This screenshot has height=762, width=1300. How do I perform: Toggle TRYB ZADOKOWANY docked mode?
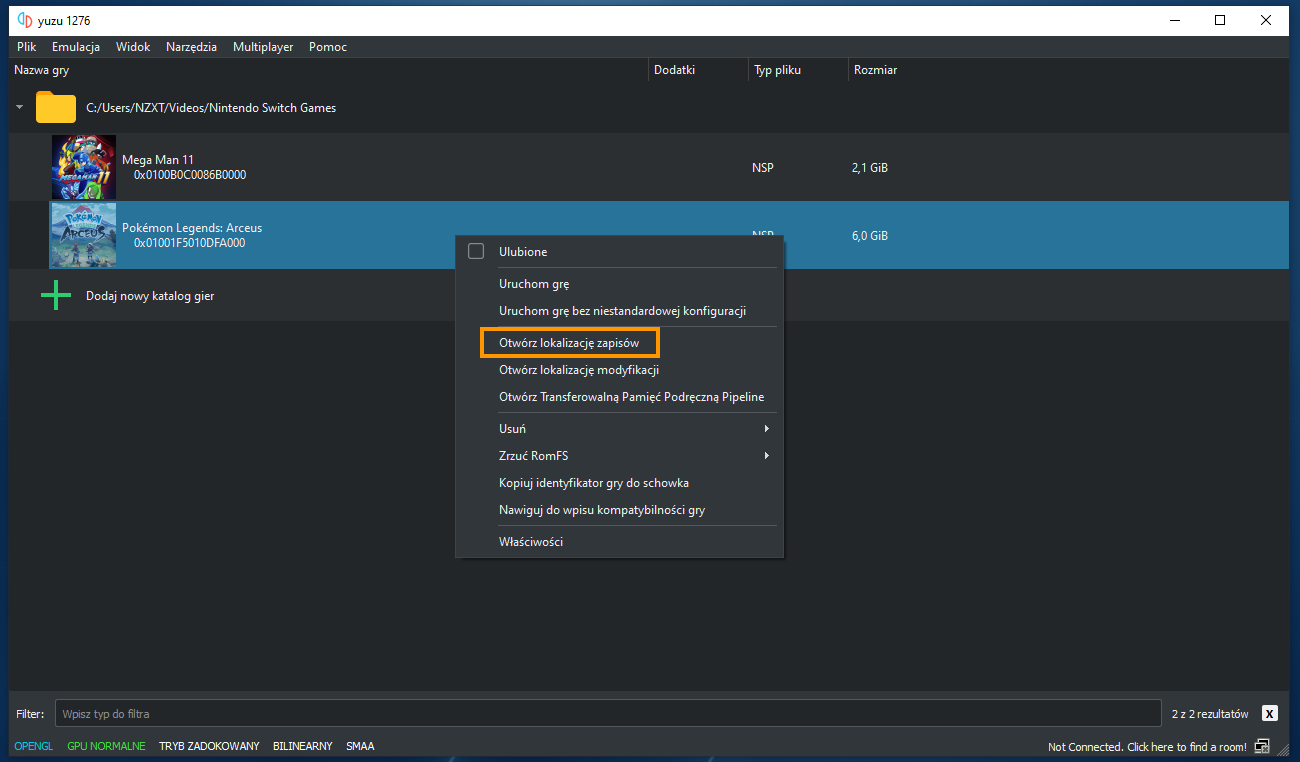click(x=209, y=746)
